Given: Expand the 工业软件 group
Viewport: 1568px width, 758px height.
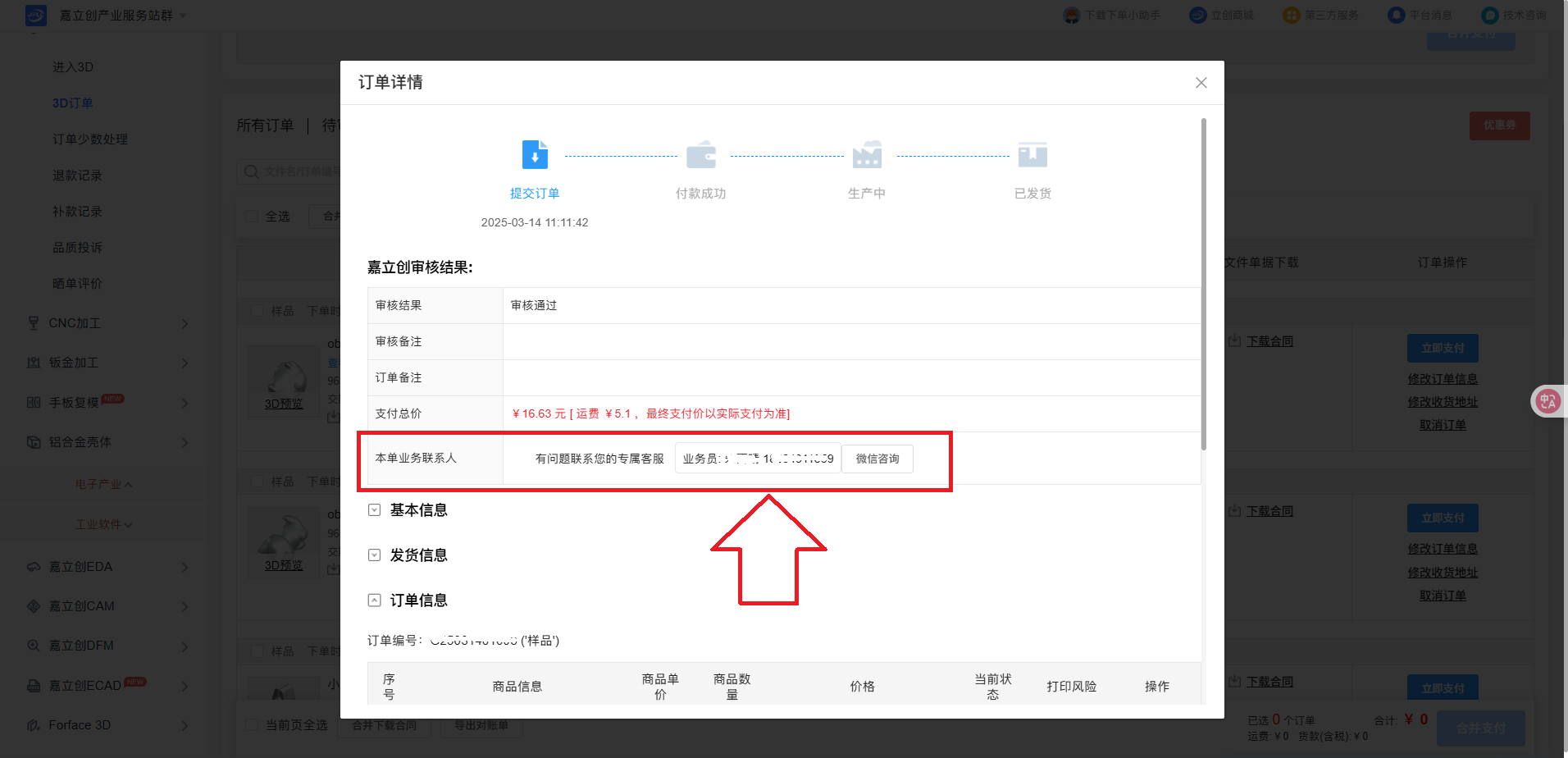Looking at the screenshot, I should [x=104, y=524].
